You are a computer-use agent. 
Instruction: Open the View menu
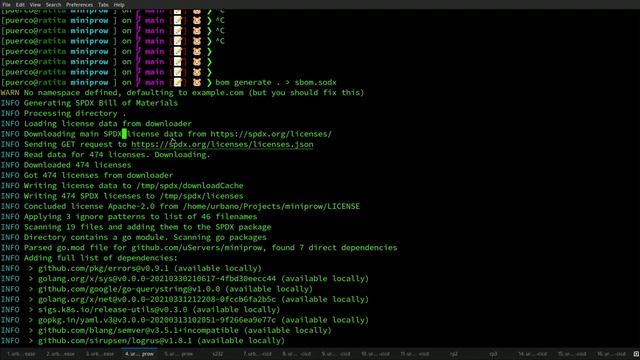pos(35,4)
